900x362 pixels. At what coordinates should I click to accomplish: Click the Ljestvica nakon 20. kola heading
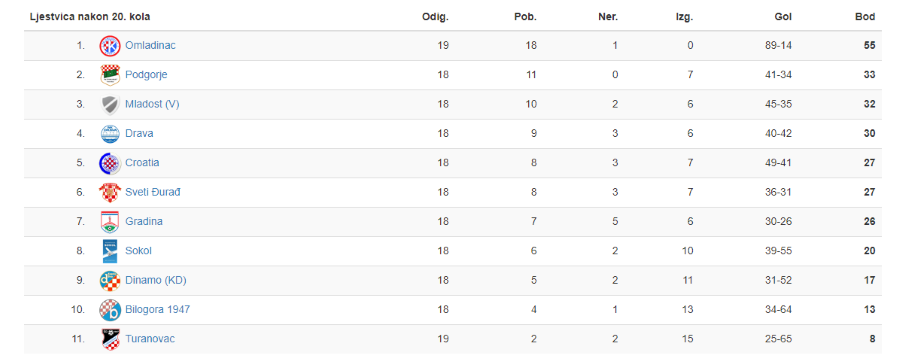coord(90,17)
